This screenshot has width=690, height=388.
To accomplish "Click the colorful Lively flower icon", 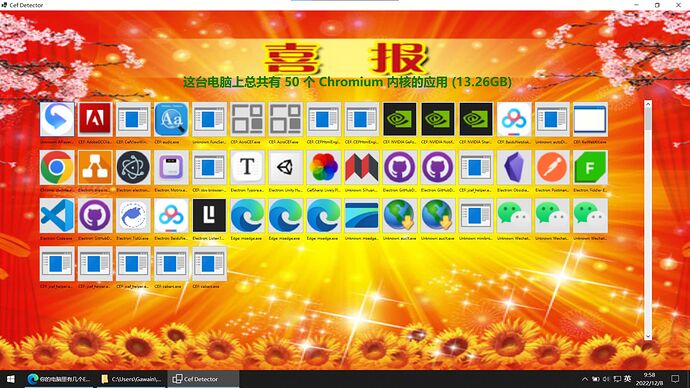I will (323, 167).
